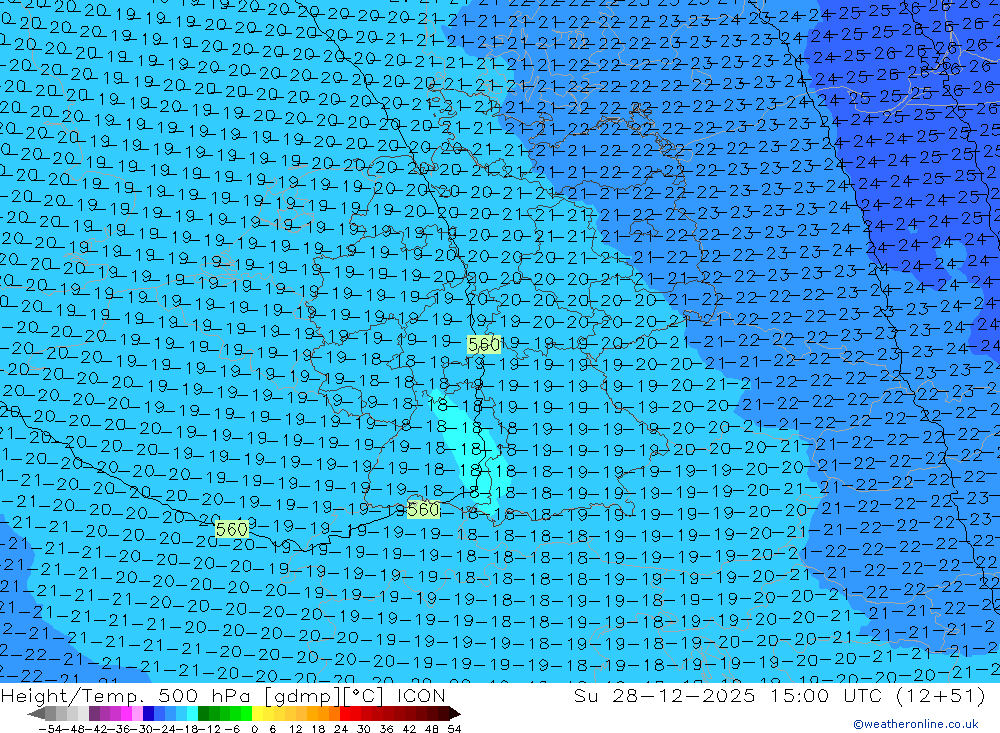Click the uppermost 560 contour label on the map
This screenshot has height=733, width=1000.
coord(483,344)
